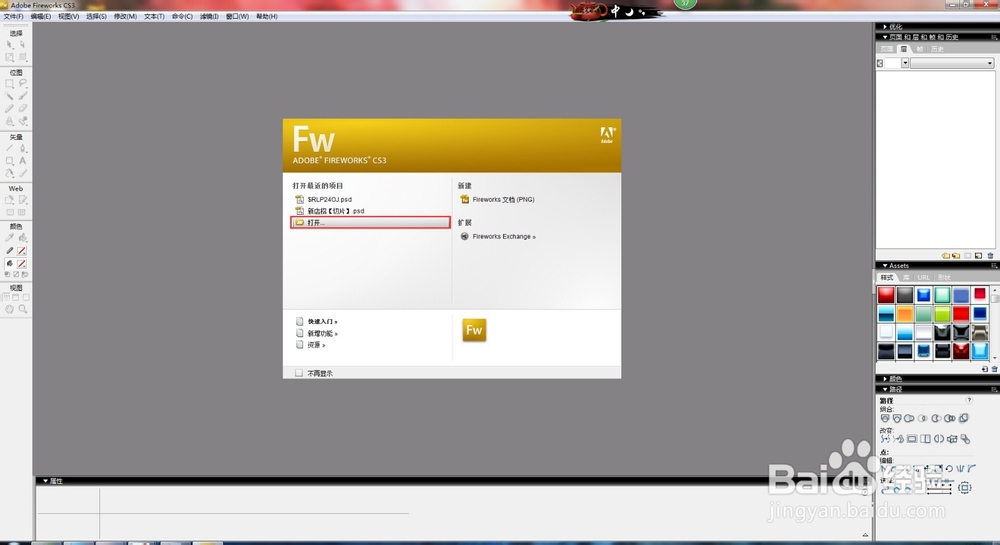This screenshot has height=545, width=1000.
Task: Click the new folder icon in layers panel
Action: pyautogui.click(x=945, y=256)
